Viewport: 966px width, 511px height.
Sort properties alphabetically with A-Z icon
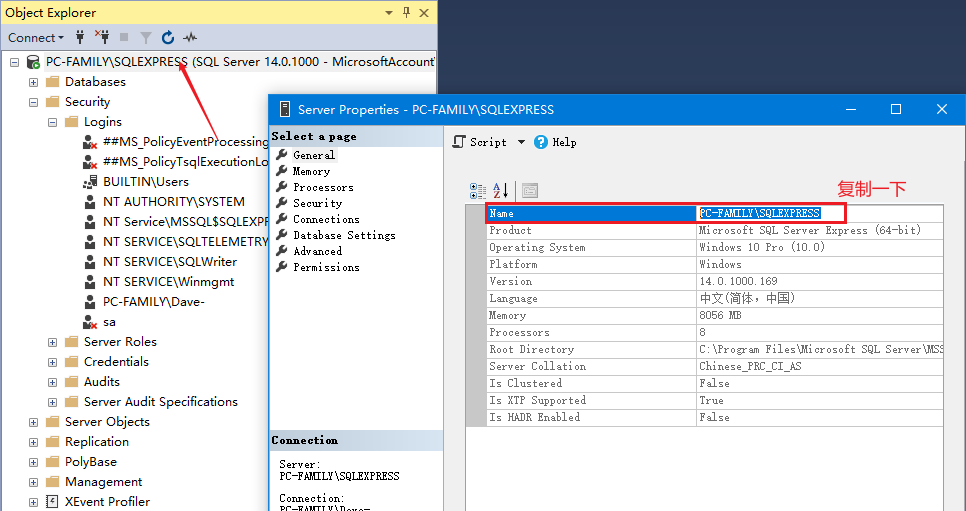pyautogui.click(x=500, y=190)
